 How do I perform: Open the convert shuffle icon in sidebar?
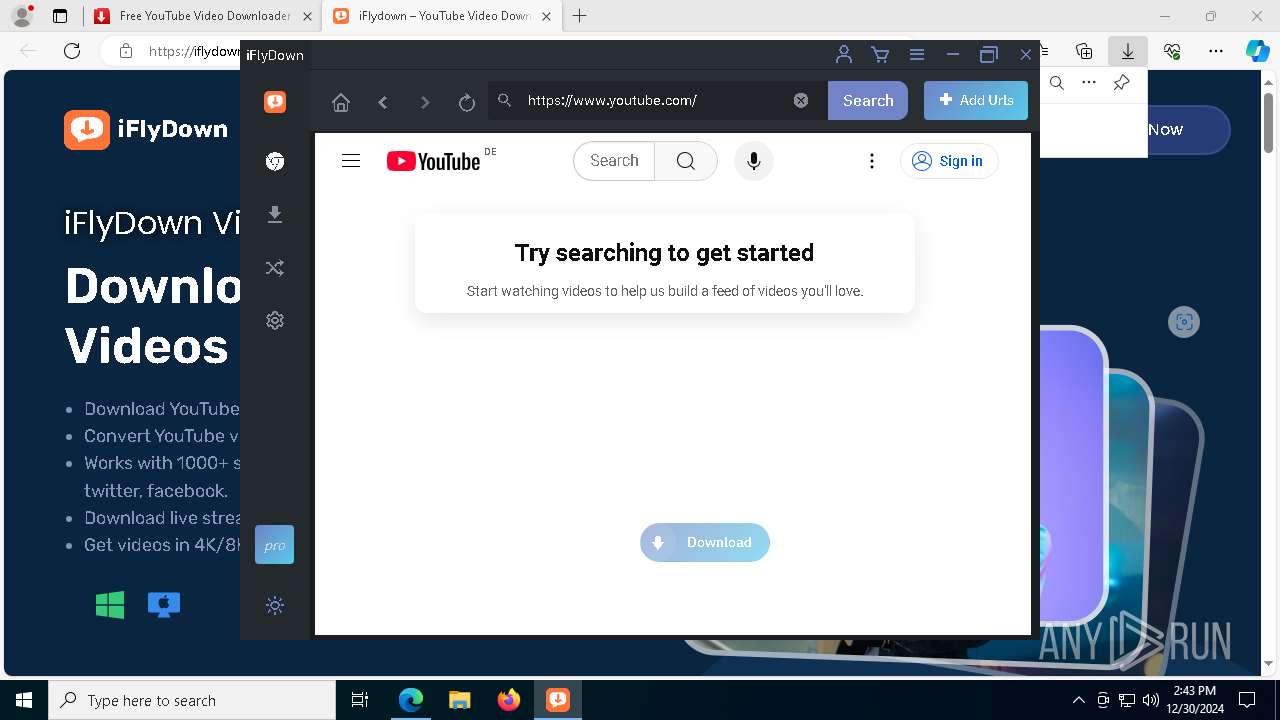(275, 268)
